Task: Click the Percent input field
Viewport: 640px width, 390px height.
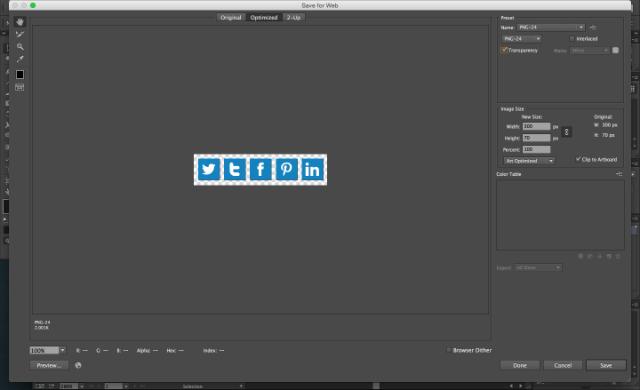Action: [536, 150]
